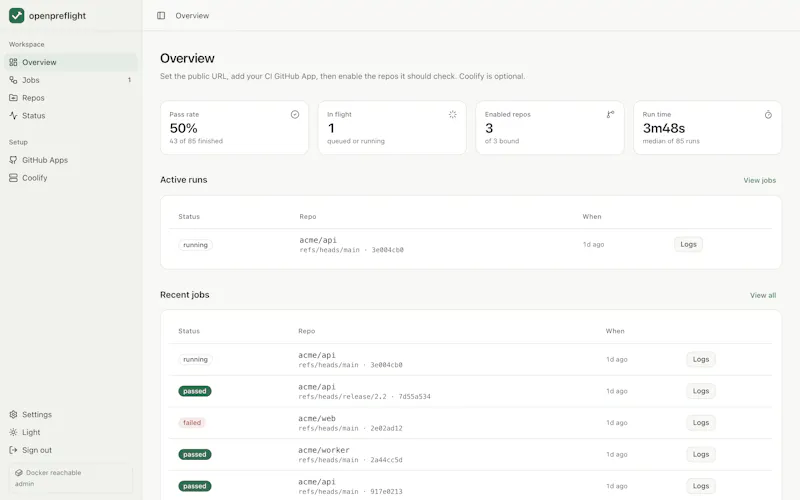Click the Jobs sidebar icon
Screen dimensions: 800x500
pyautogui.click(x=13, y=80)
